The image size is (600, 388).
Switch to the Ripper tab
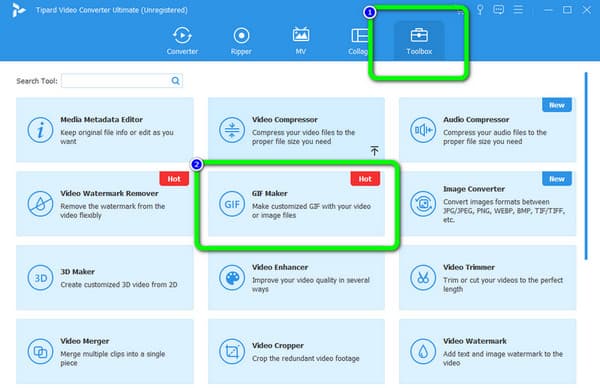pyautogui.click(x=241, y=41)
